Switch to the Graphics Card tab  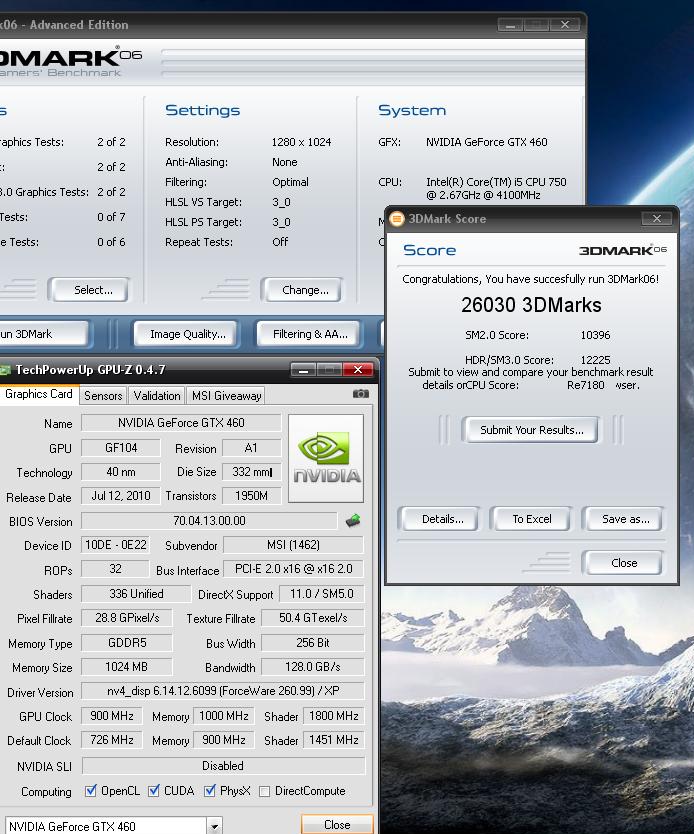(38, 394)
